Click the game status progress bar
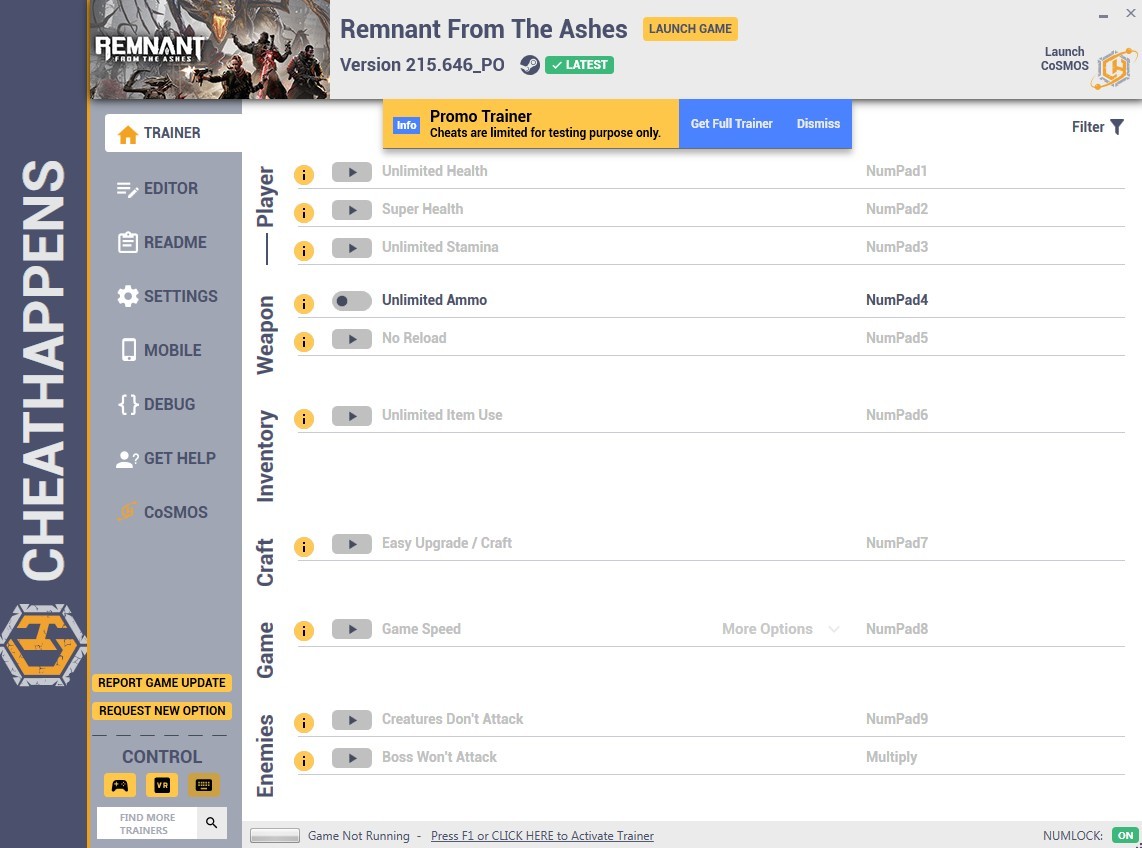Viewport: 1142px width, 848px height. [x=275, y=836]
